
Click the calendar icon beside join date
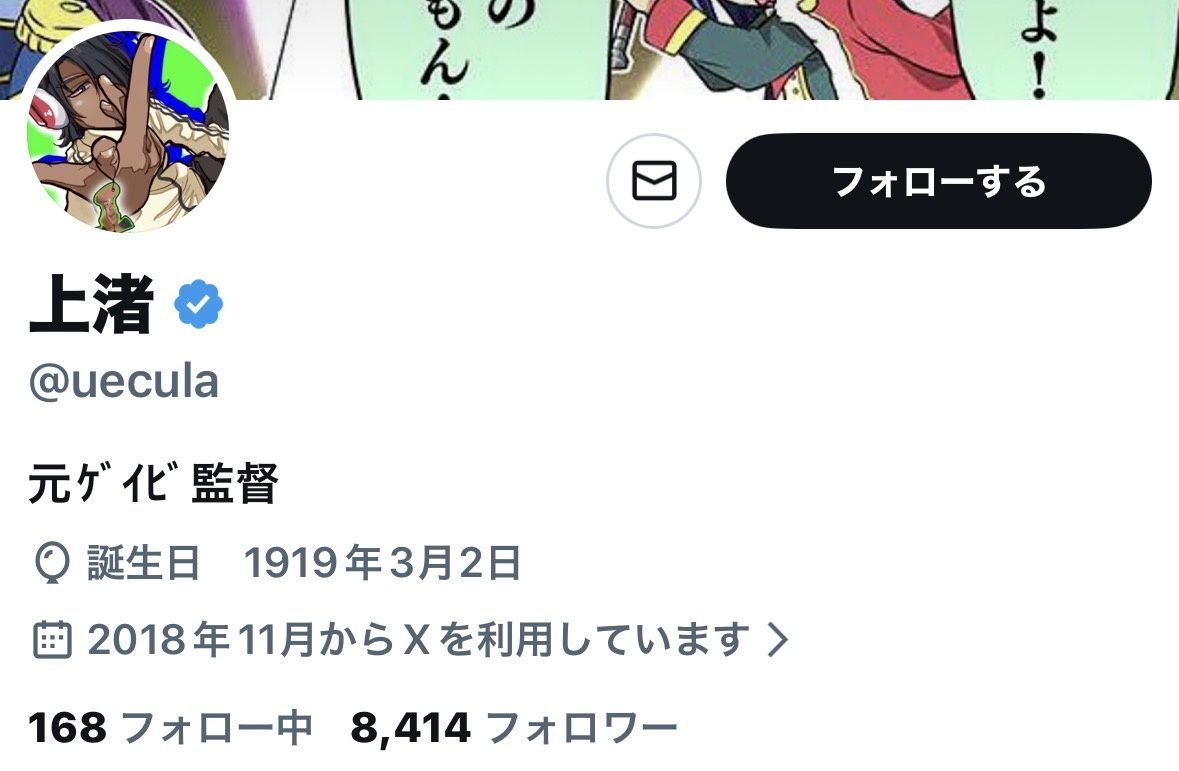[53, 639]
